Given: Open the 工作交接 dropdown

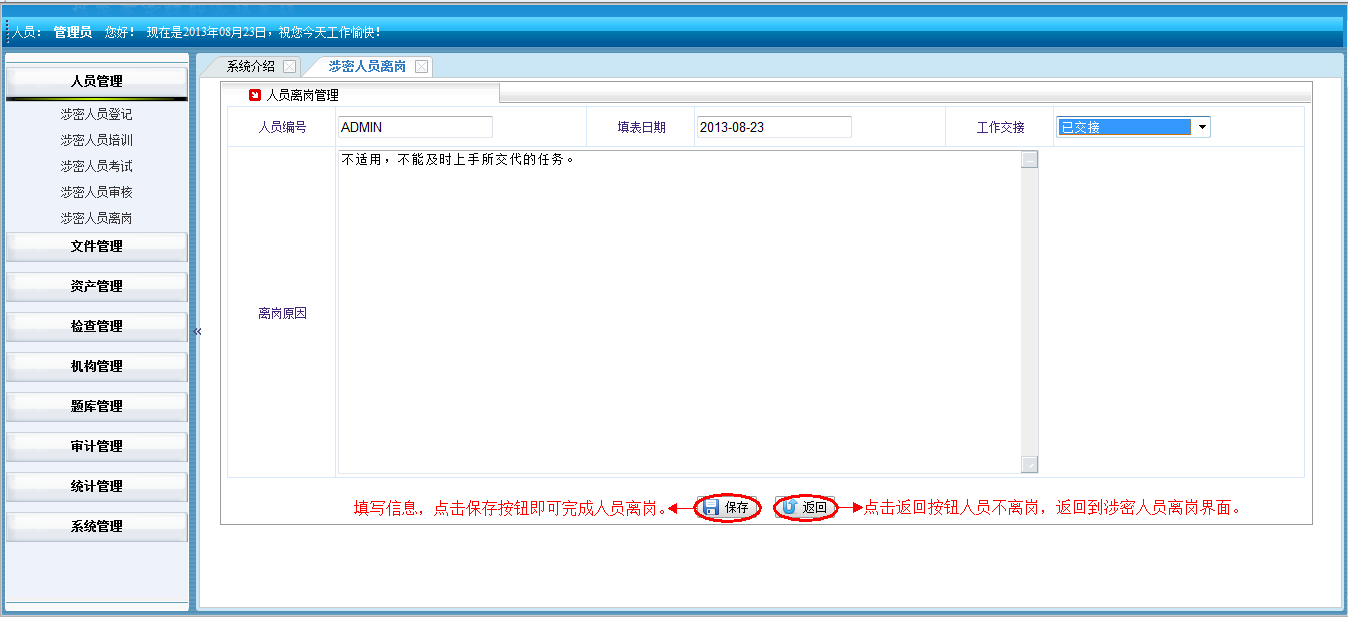Looking at the screenshot, I should coord(1203,127).
